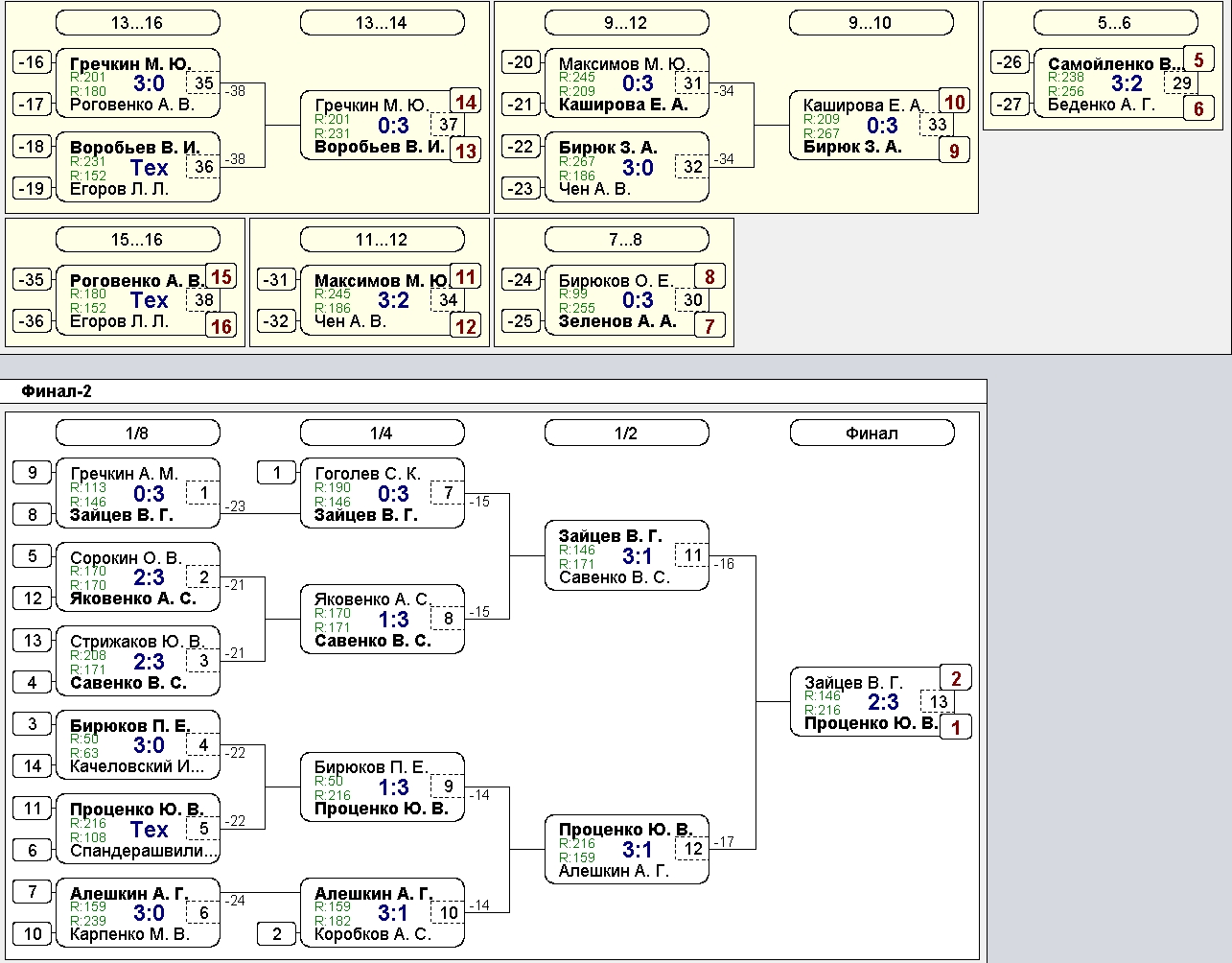Click place badge 5 for Самойленко

tap(1198, 60)
